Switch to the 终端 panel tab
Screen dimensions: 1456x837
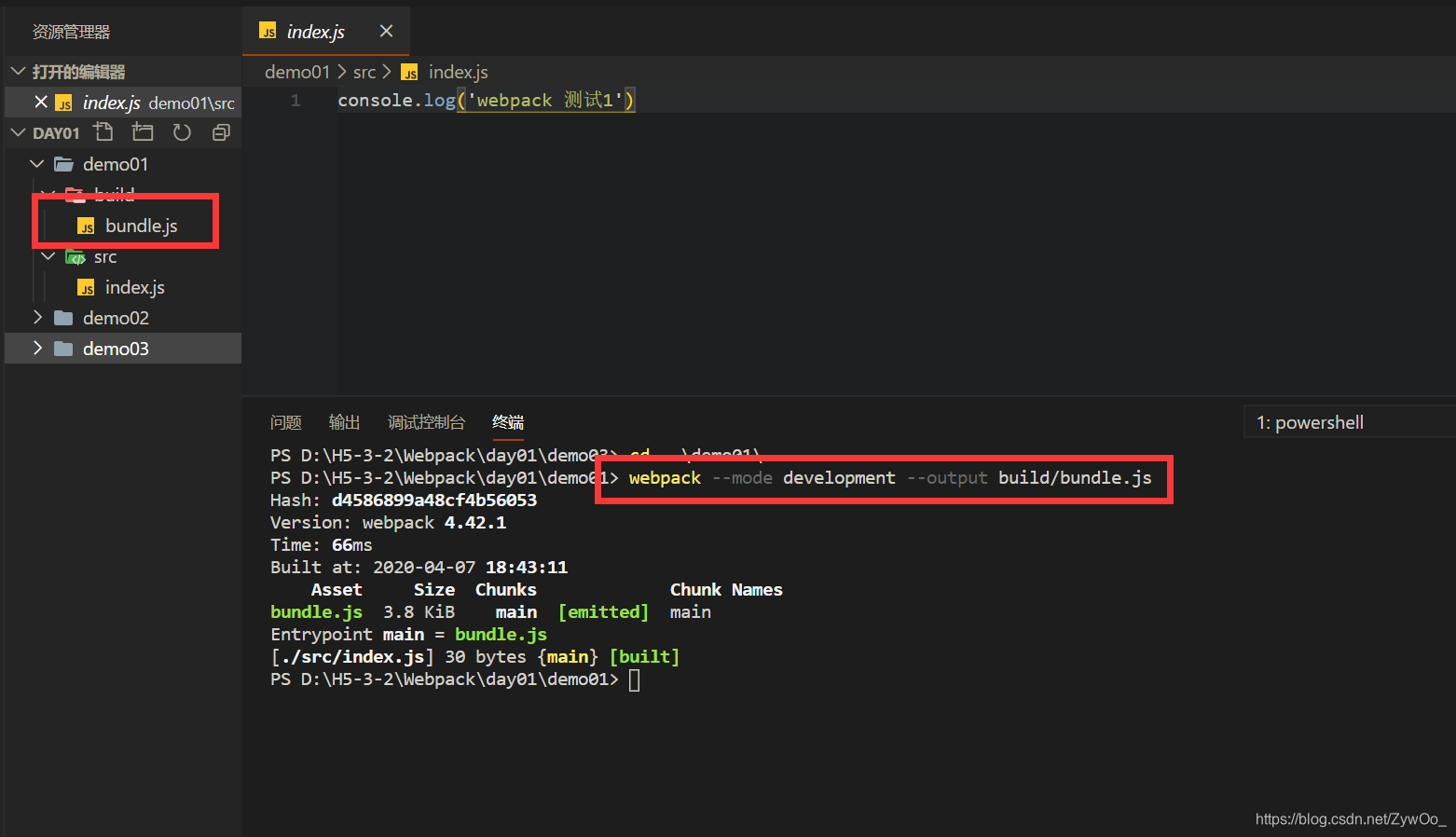(508, 422)
